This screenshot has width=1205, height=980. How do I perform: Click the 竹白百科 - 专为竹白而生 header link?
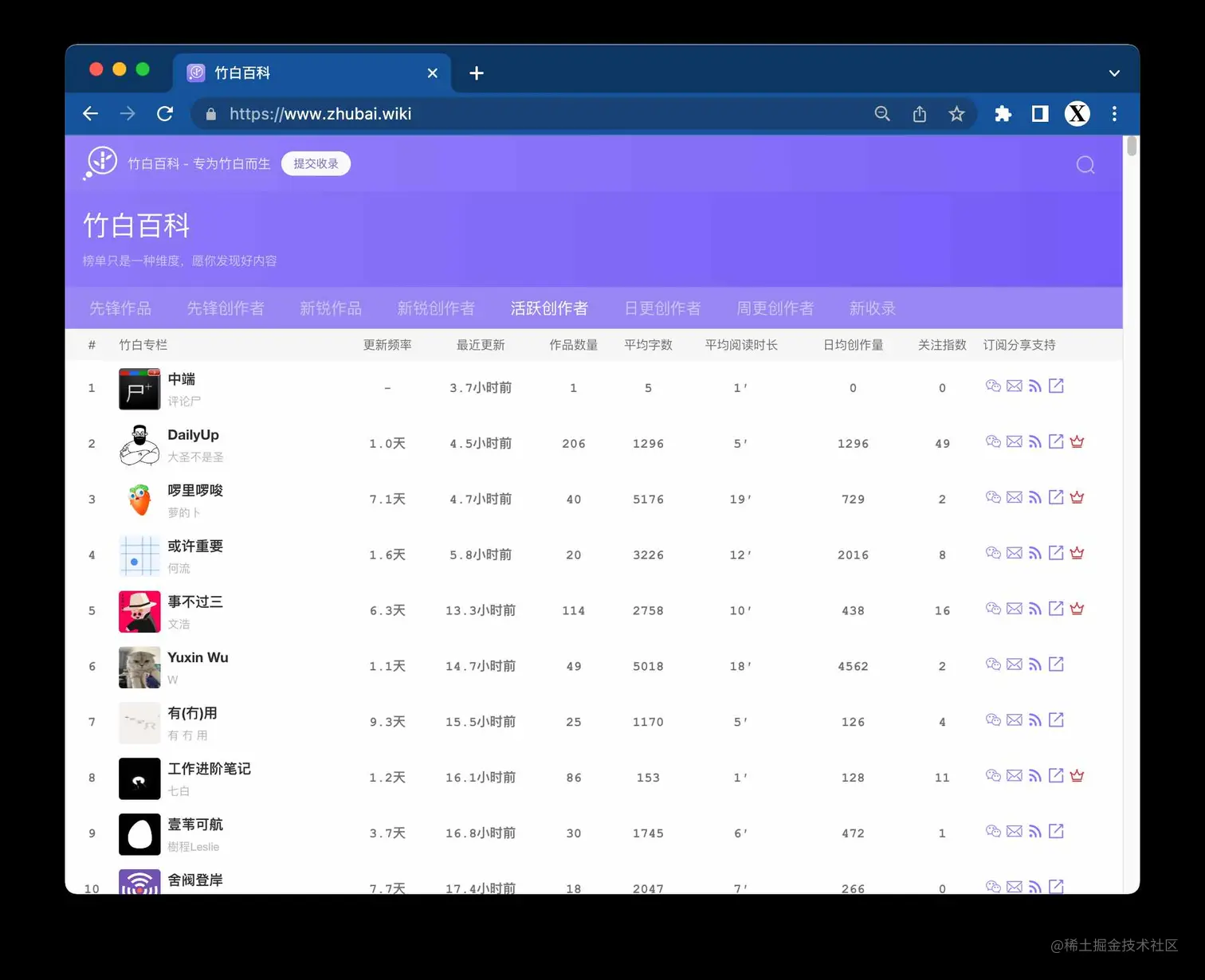tap(198, 163)
